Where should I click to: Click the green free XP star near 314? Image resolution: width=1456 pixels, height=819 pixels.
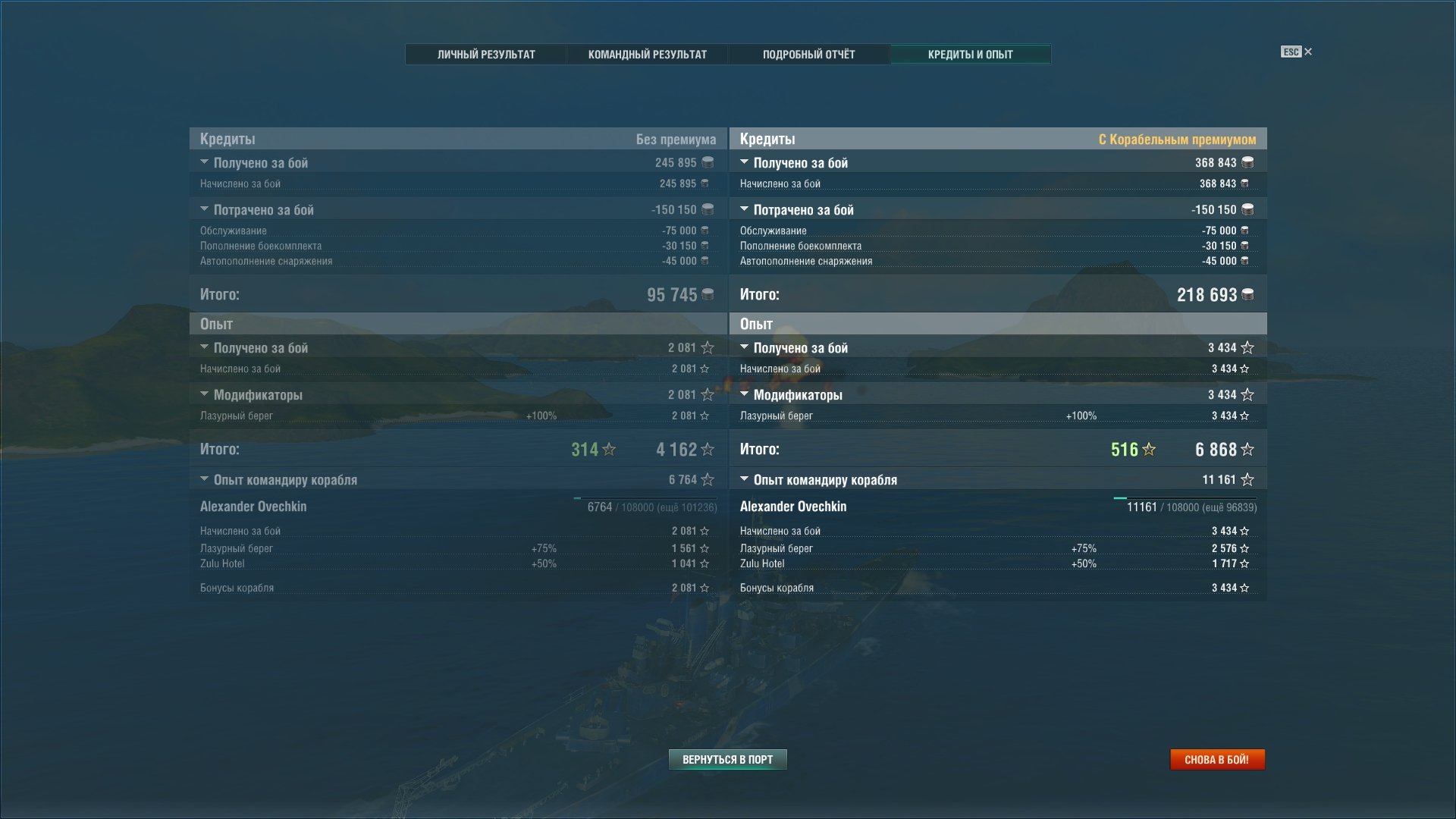608,449
